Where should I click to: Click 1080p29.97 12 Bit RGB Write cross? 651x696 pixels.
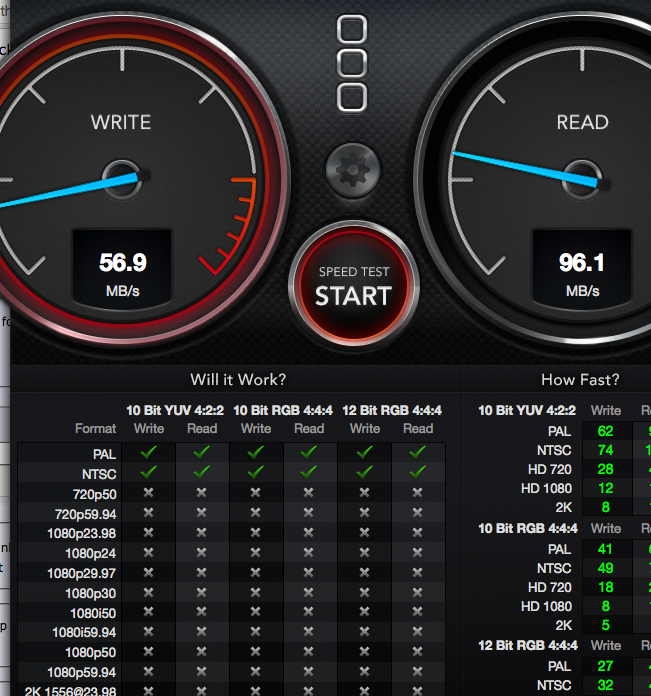point(365,572)
